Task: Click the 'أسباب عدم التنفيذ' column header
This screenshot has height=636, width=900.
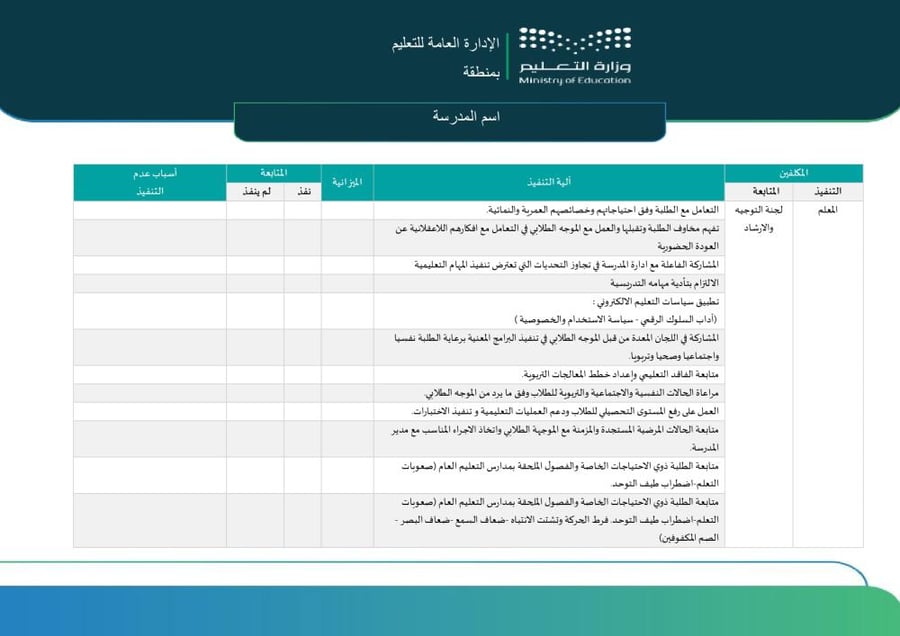Action: point(150,183)
